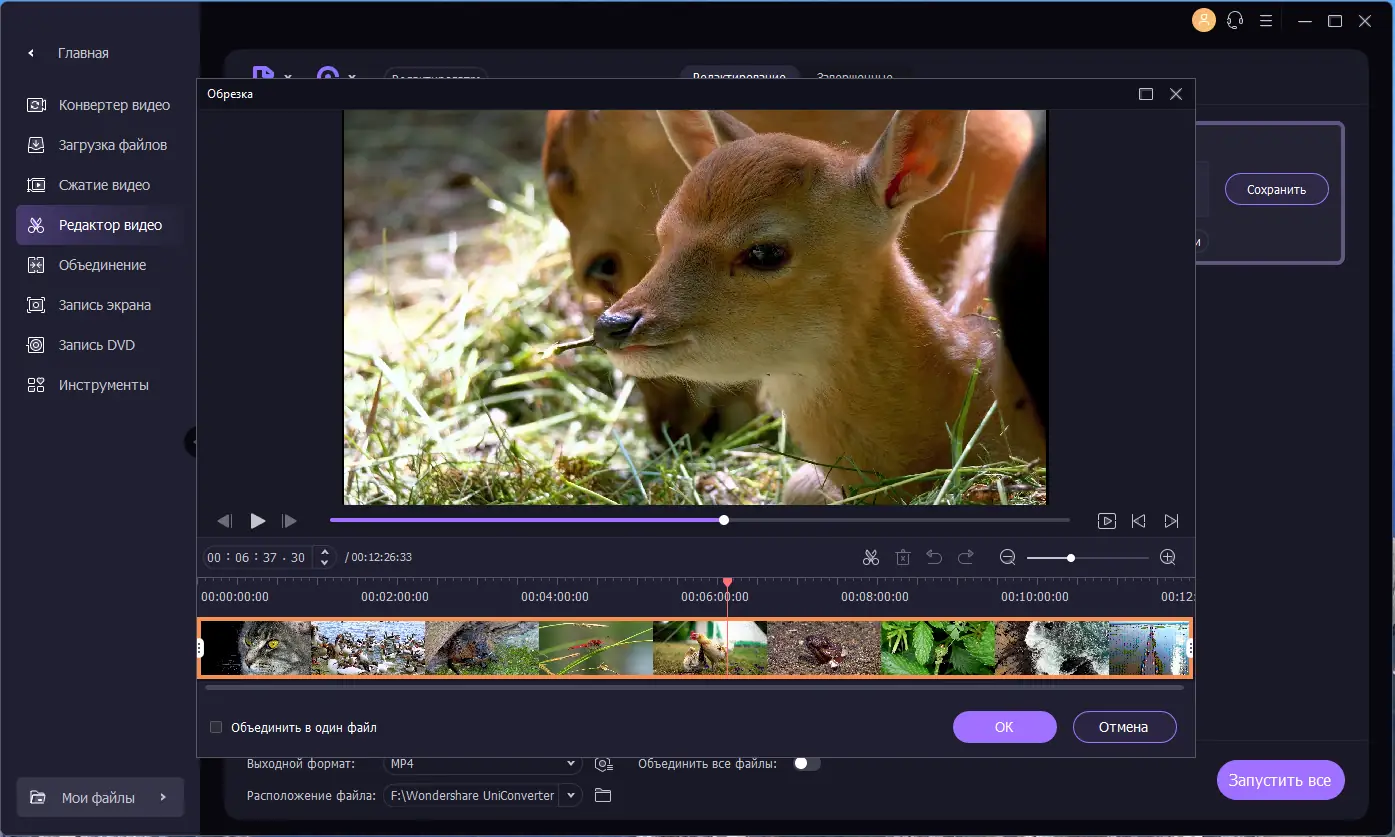Click the timeline zoom slider handle
1395x837 pixels.
coord(1071,558)
